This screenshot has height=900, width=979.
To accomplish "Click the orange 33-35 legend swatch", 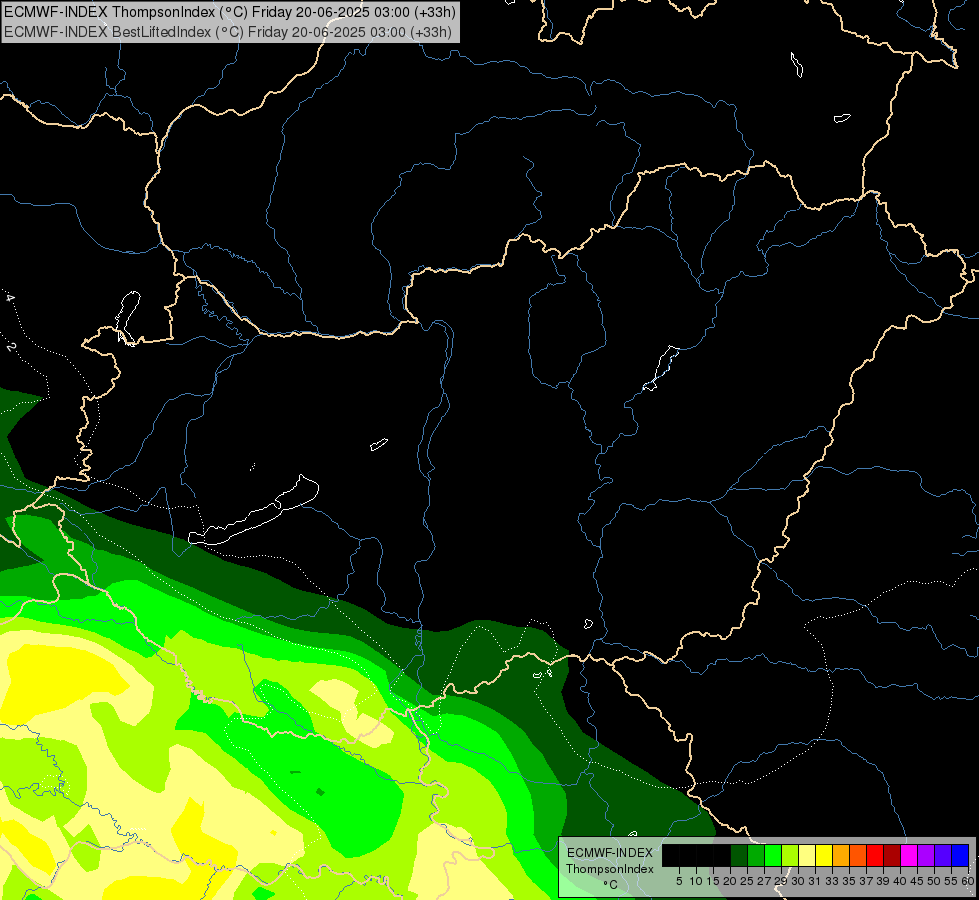I will (x=841, y=855).
